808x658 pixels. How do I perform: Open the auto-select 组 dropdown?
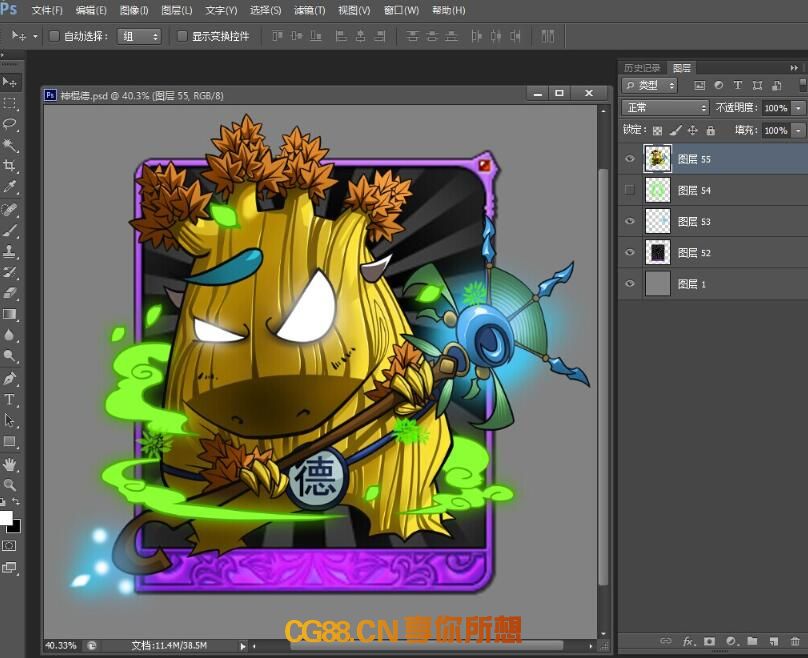click(139, 36)
